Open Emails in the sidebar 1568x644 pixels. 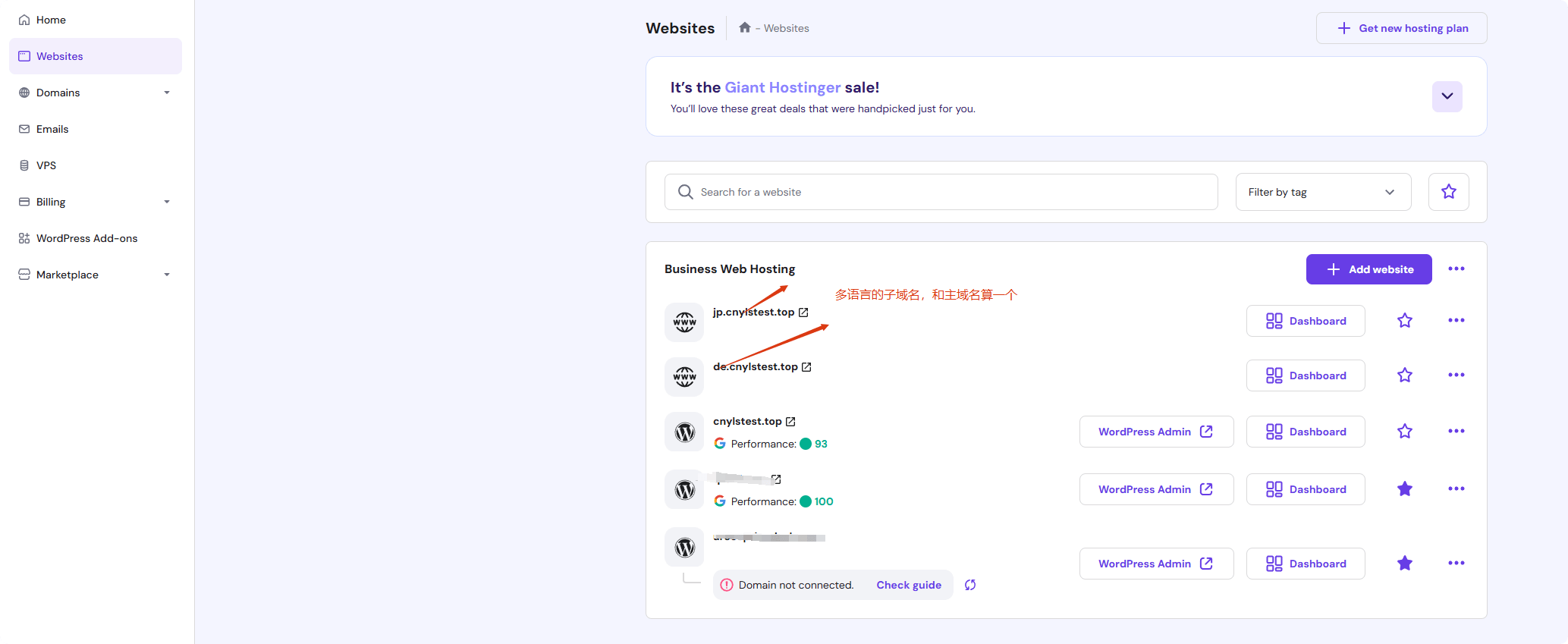(96, 129)
